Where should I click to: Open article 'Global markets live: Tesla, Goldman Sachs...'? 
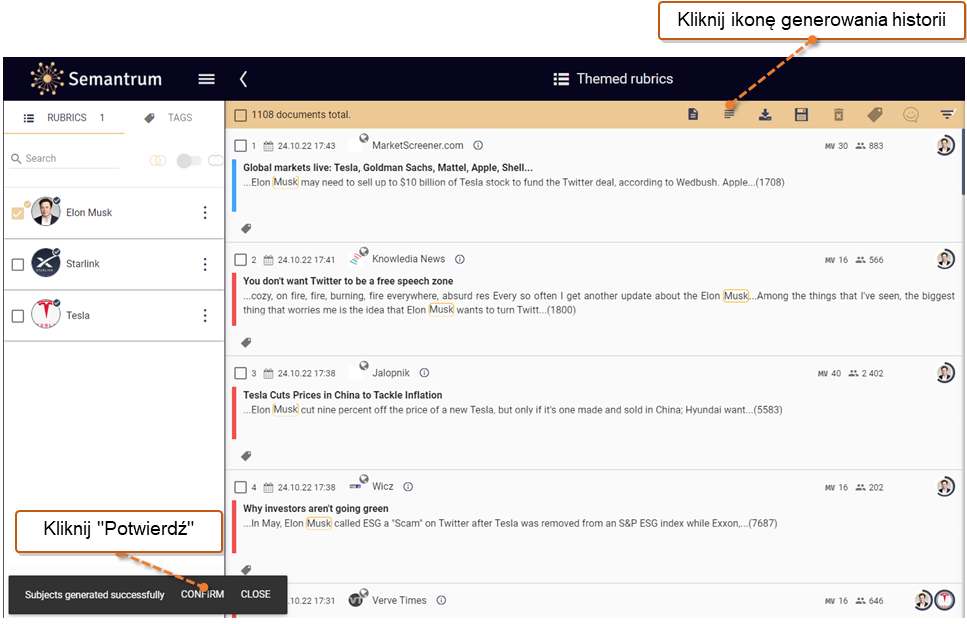point(388,167)
